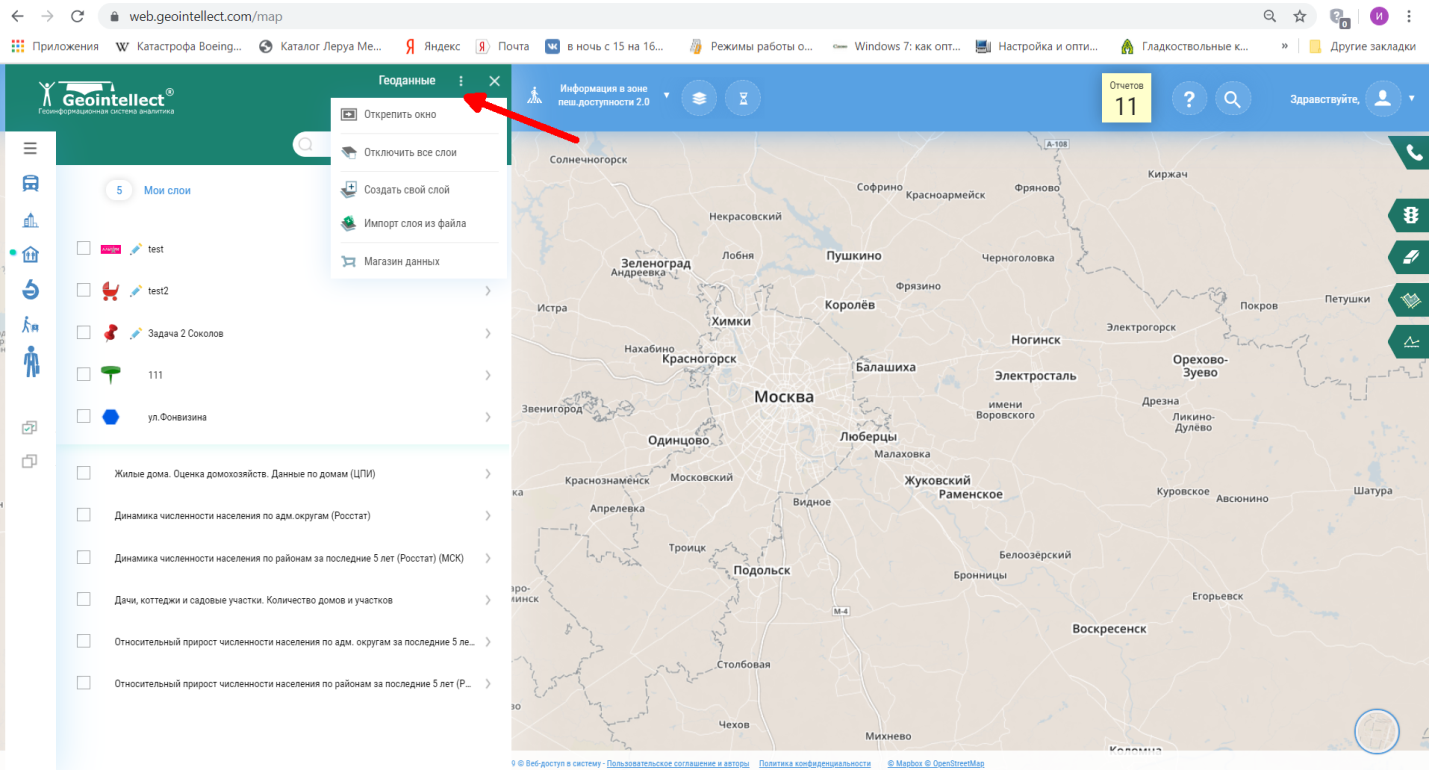Image resolution: width=1429 pixels, height=770 pixels.
Task: Tick Дачи, коттеджи и садовые участки checkbox
Action: pos(84,599)
